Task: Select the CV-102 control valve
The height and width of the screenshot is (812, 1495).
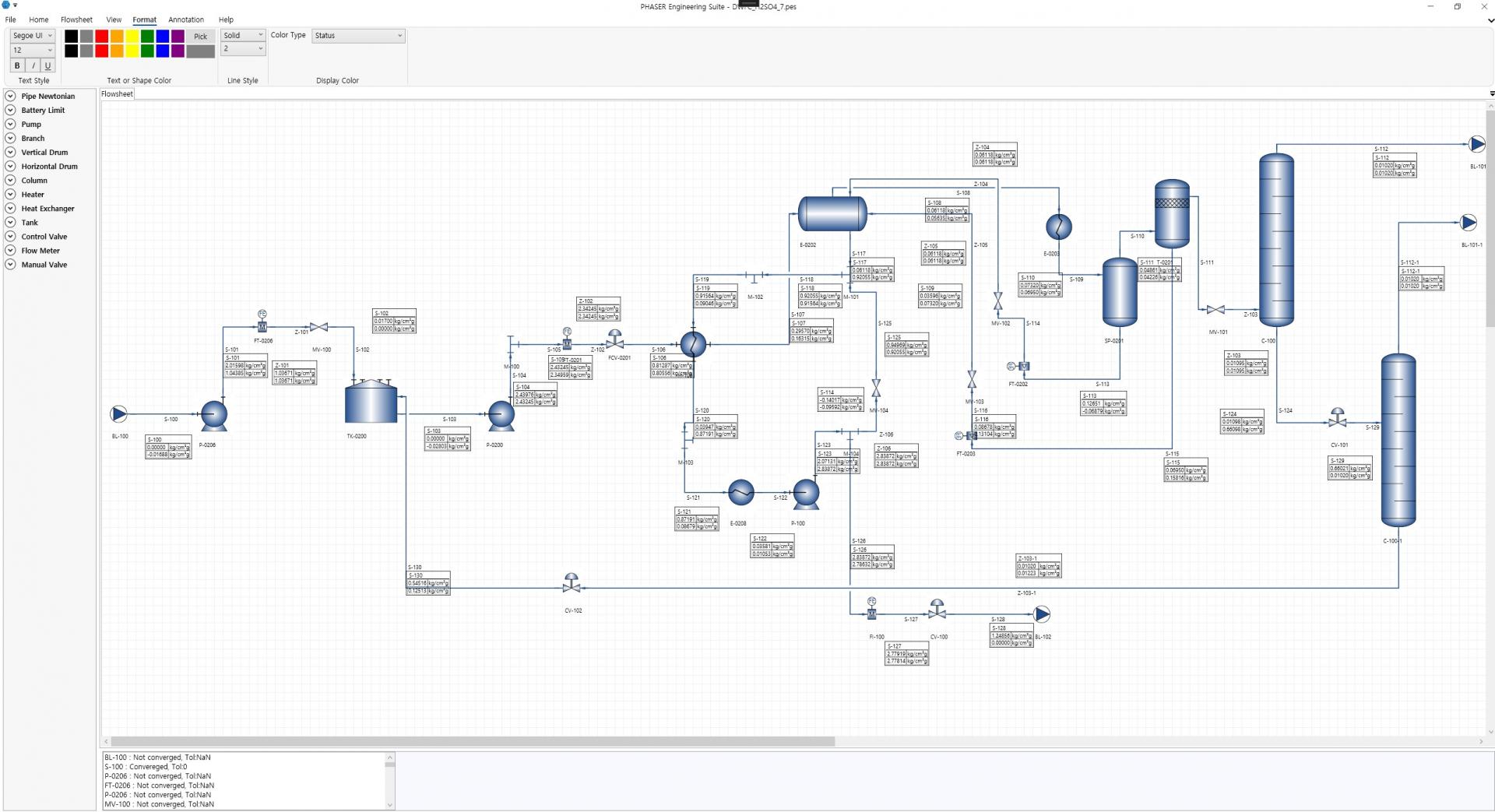Action: (572, 584)
